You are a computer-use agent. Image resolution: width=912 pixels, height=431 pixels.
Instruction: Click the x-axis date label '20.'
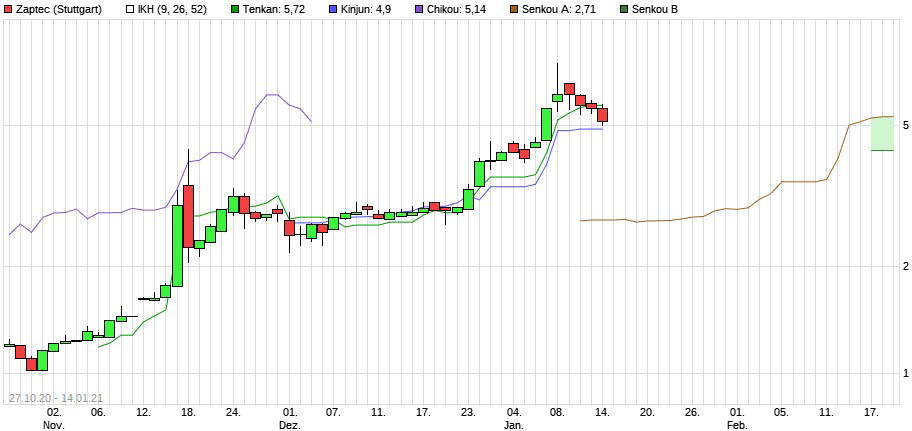647,412
